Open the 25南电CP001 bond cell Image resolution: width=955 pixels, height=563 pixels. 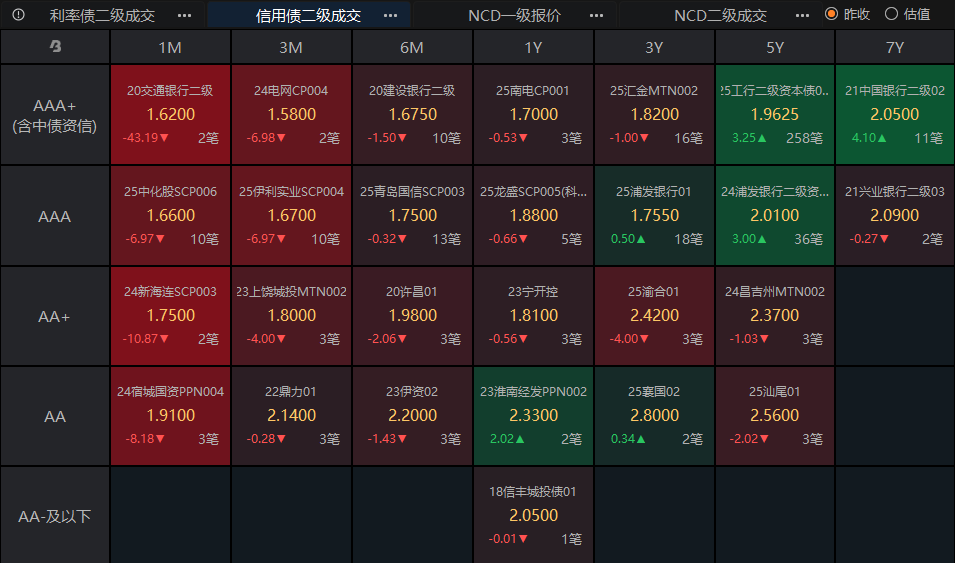[533, 115]
